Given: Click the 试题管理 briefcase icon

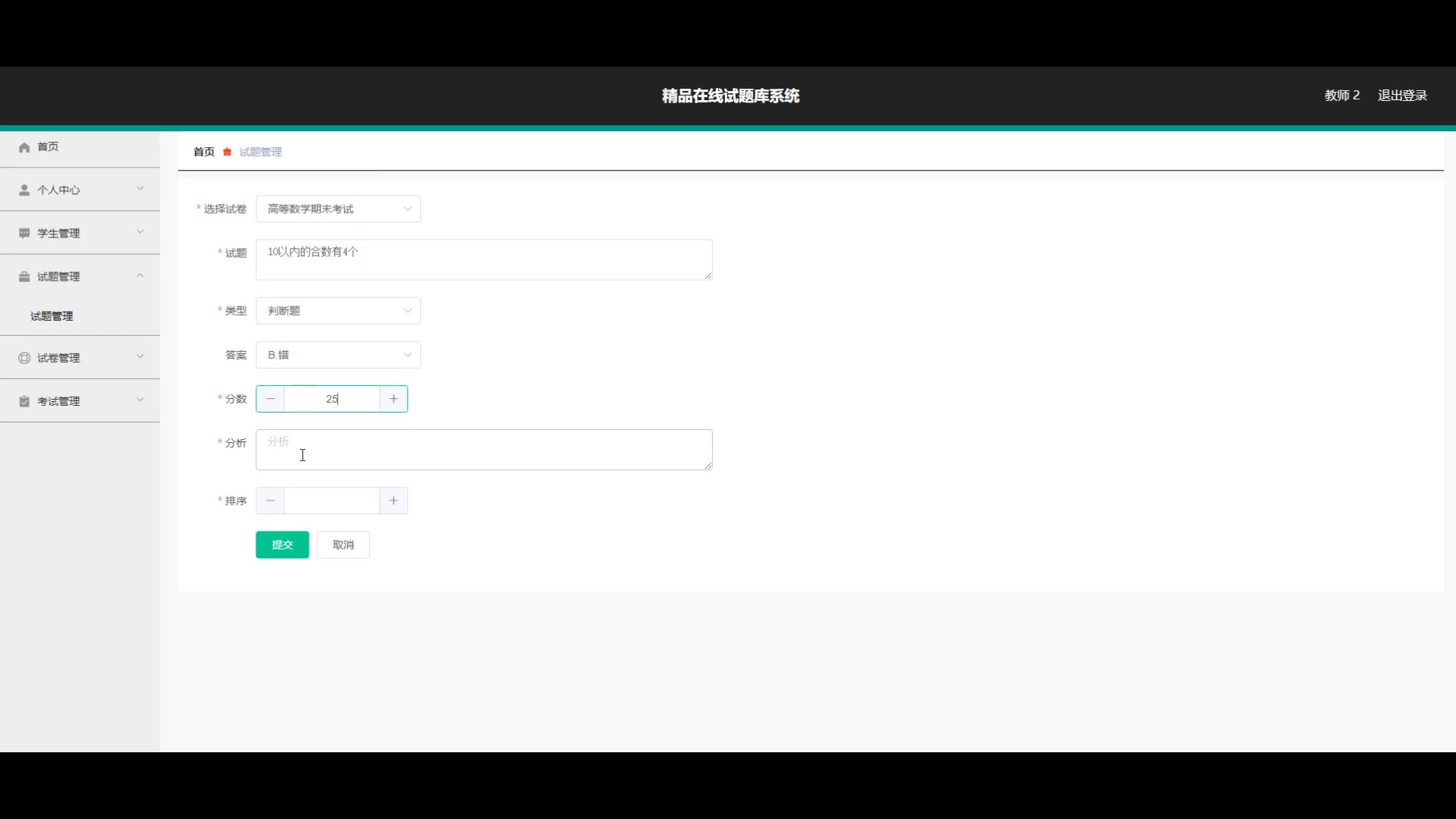Looking at the screenshot, I should click(x=24, y=277).
